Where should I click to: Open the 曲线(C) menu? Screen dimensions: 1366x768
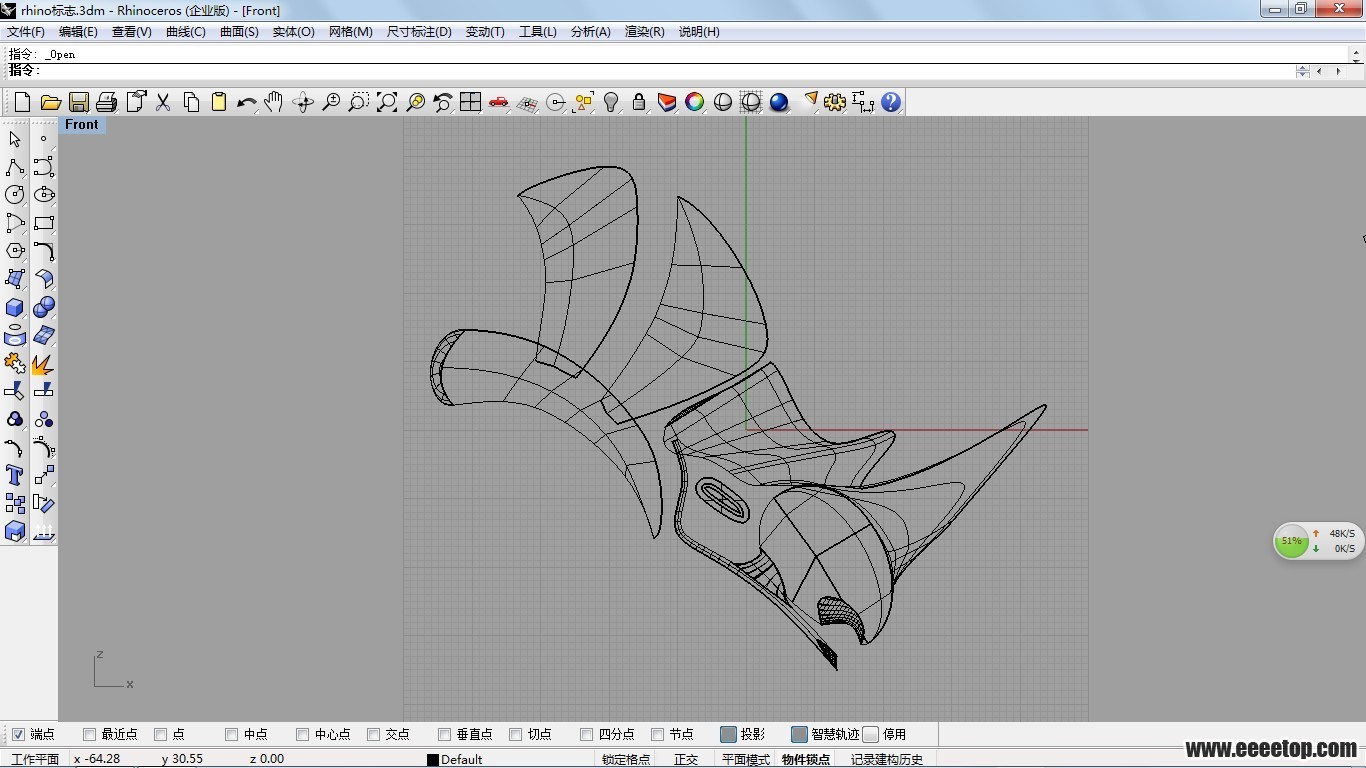pos(185,32)
